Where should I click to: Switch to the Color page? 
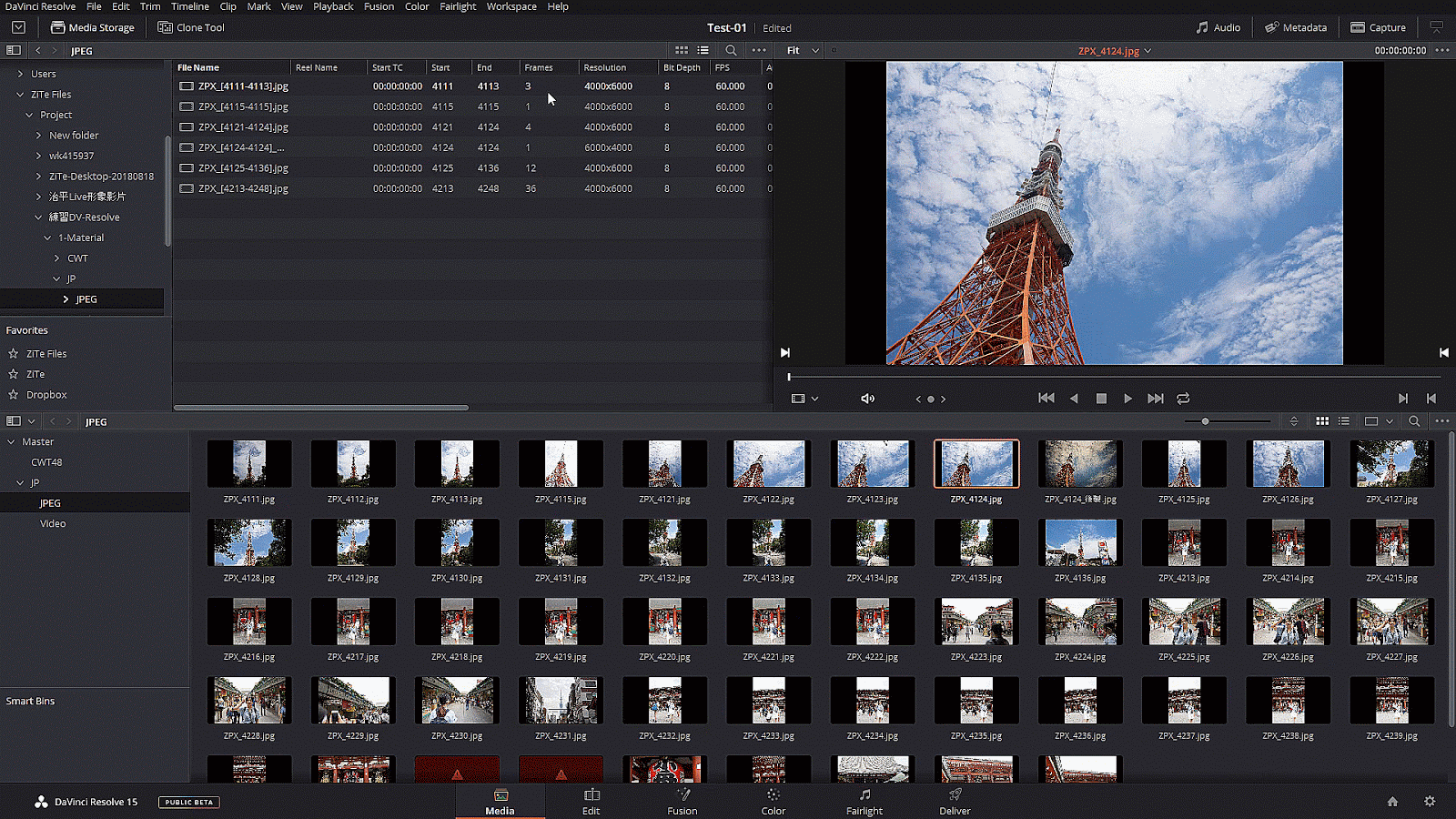coord(773,801)
